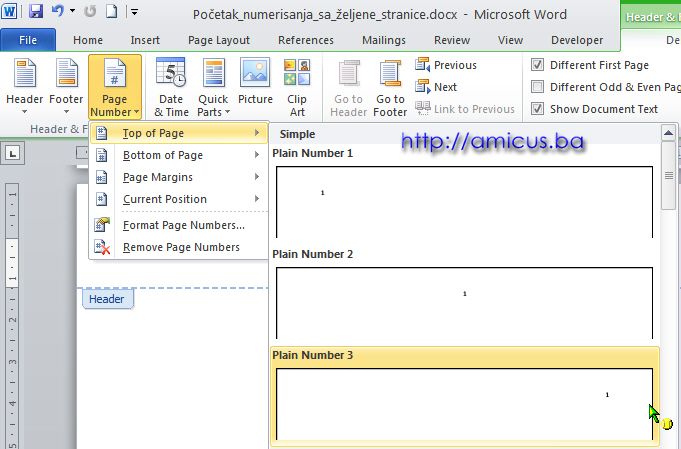Click the Remove Page Numbers icon
The height and width of the screenshot is (449, 681).
click(x=102, y=248)
